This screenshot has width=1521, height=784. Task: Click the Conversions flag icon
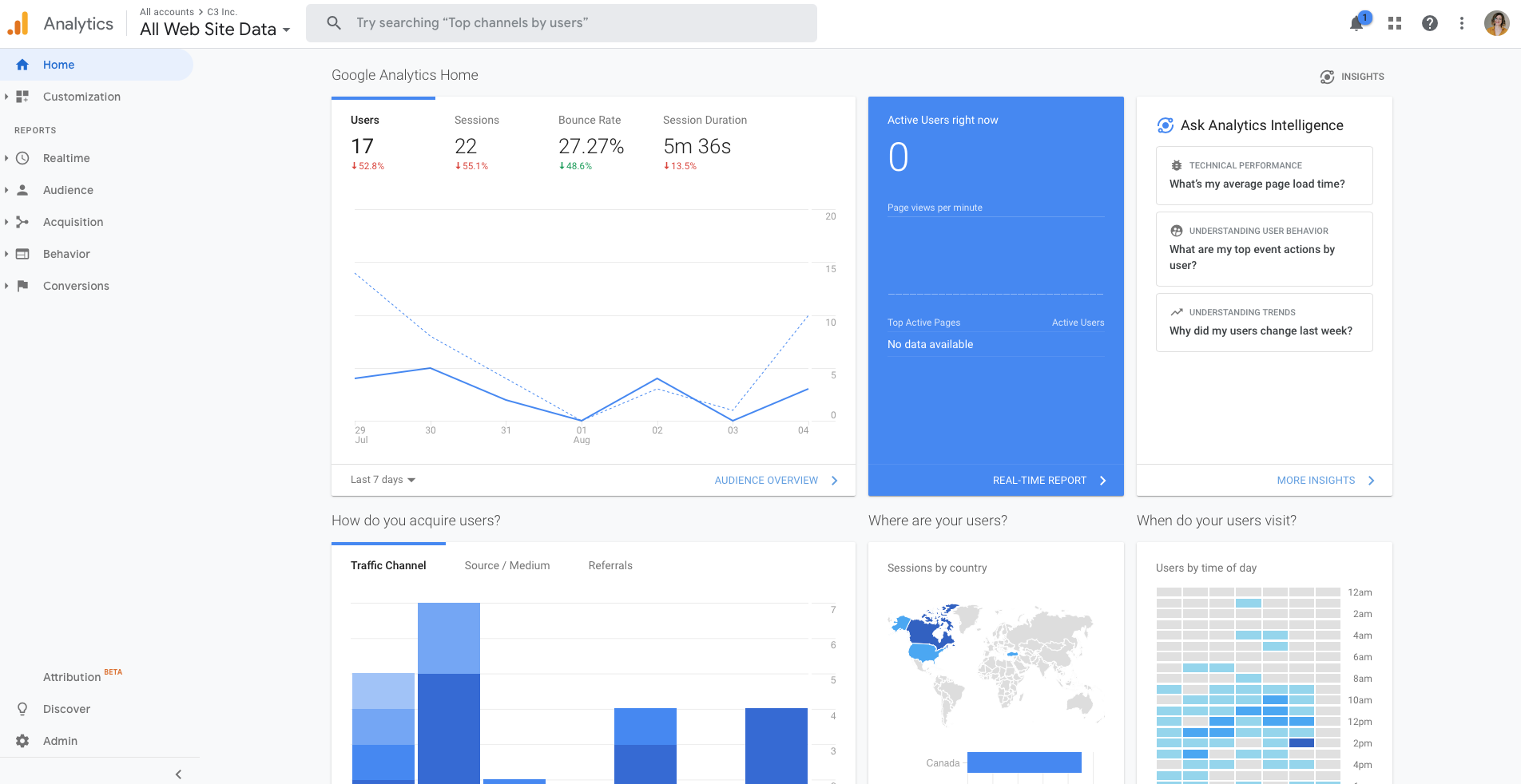click(x=22, y=286)
